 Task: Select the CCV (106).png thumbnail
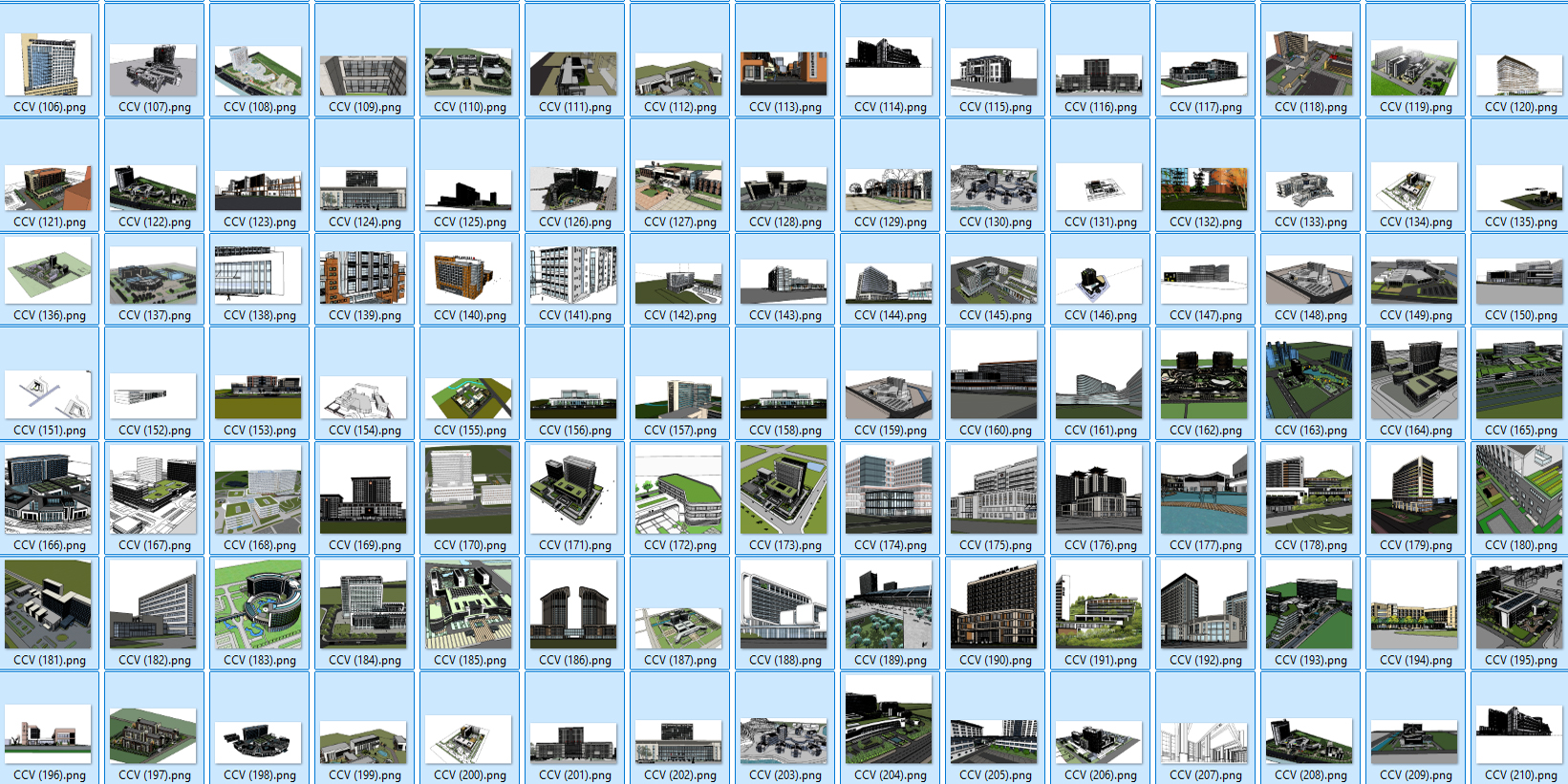[x=48, y=65]
